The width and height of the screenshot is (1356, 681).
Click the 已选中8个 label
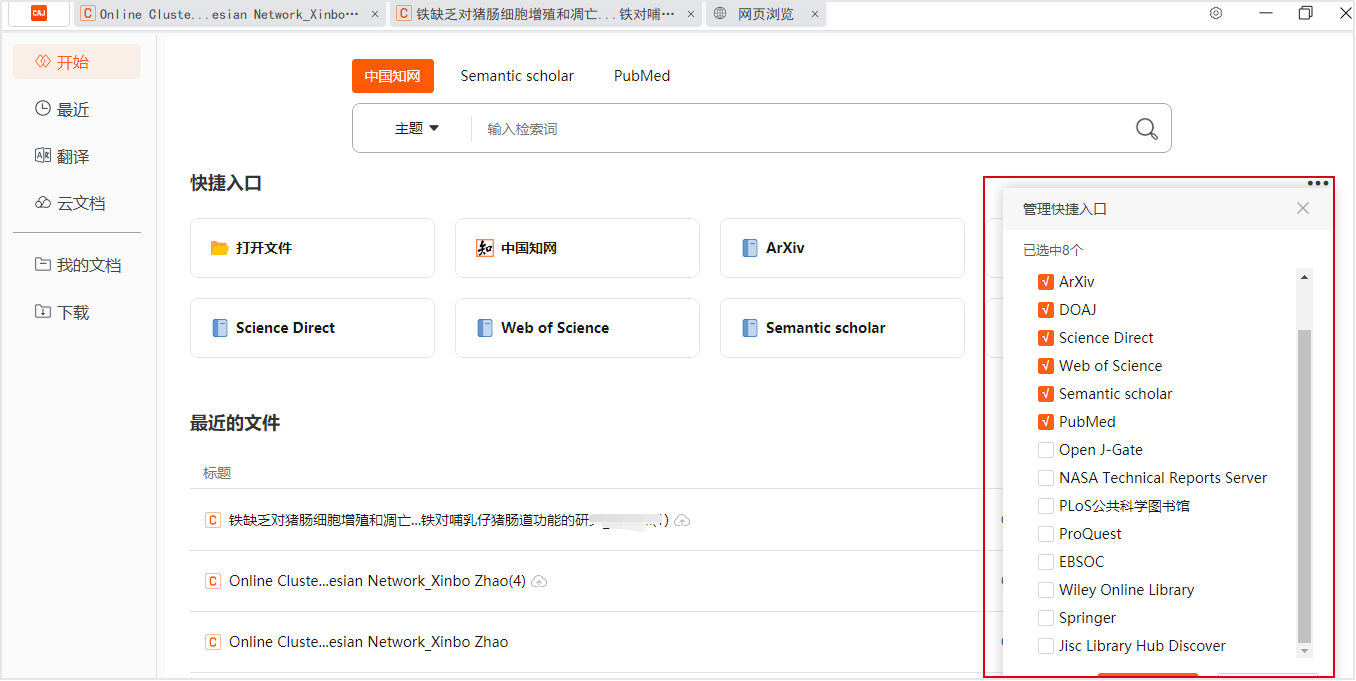point(1052,250)
